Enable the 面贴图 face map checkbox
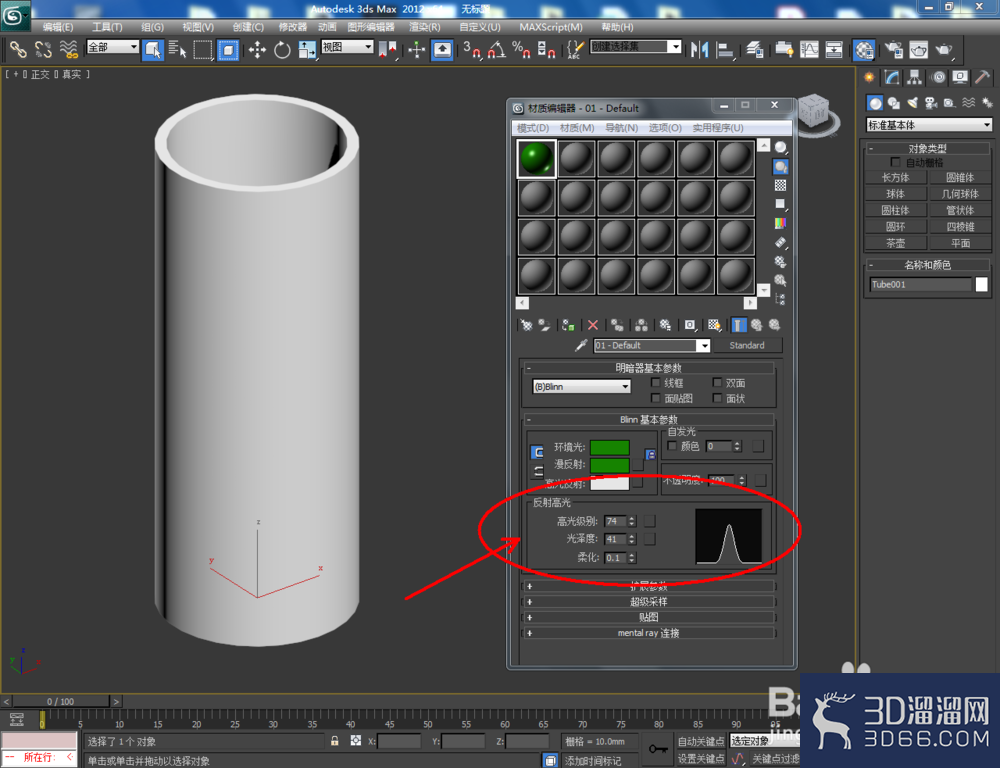 [655, 398]
